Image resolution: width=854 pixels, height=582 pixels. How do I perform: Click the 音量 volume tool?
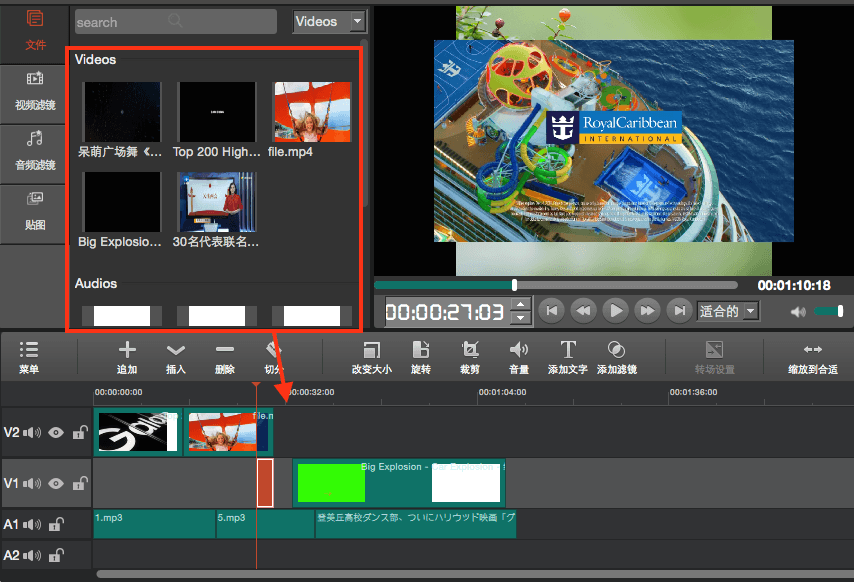pos(518,357)
